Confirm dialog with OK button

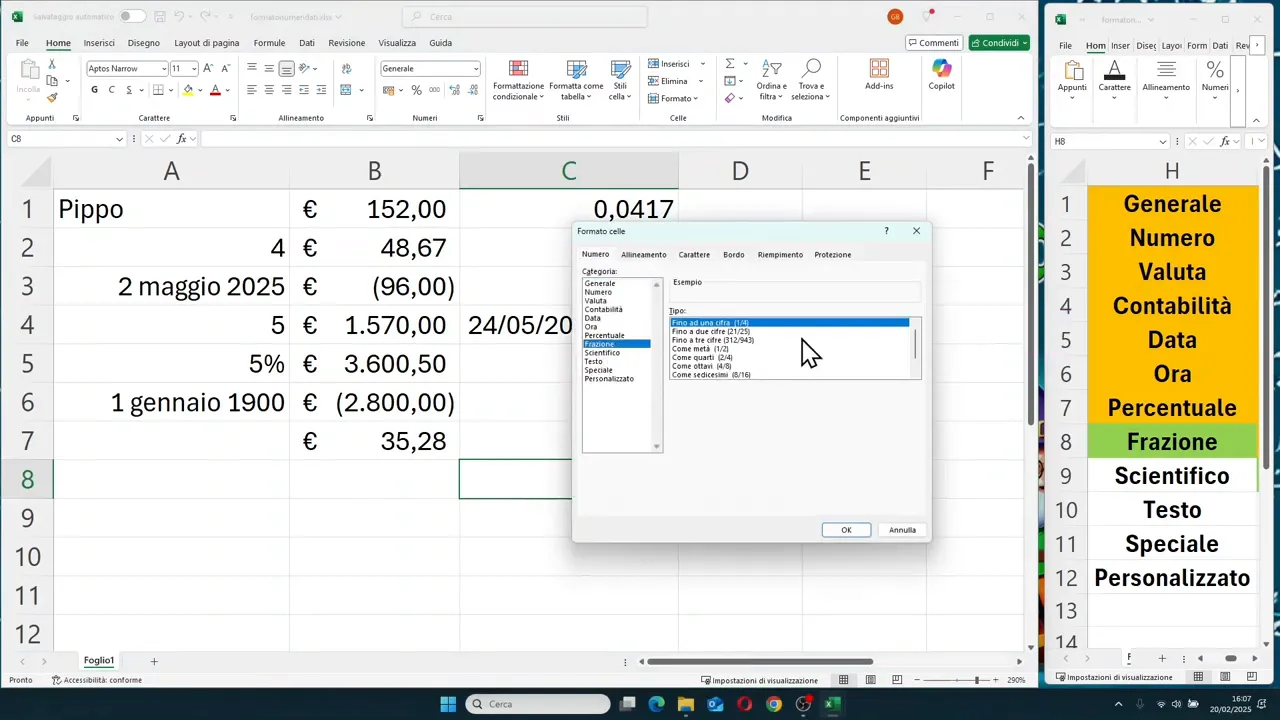click(x=846, y=530)
